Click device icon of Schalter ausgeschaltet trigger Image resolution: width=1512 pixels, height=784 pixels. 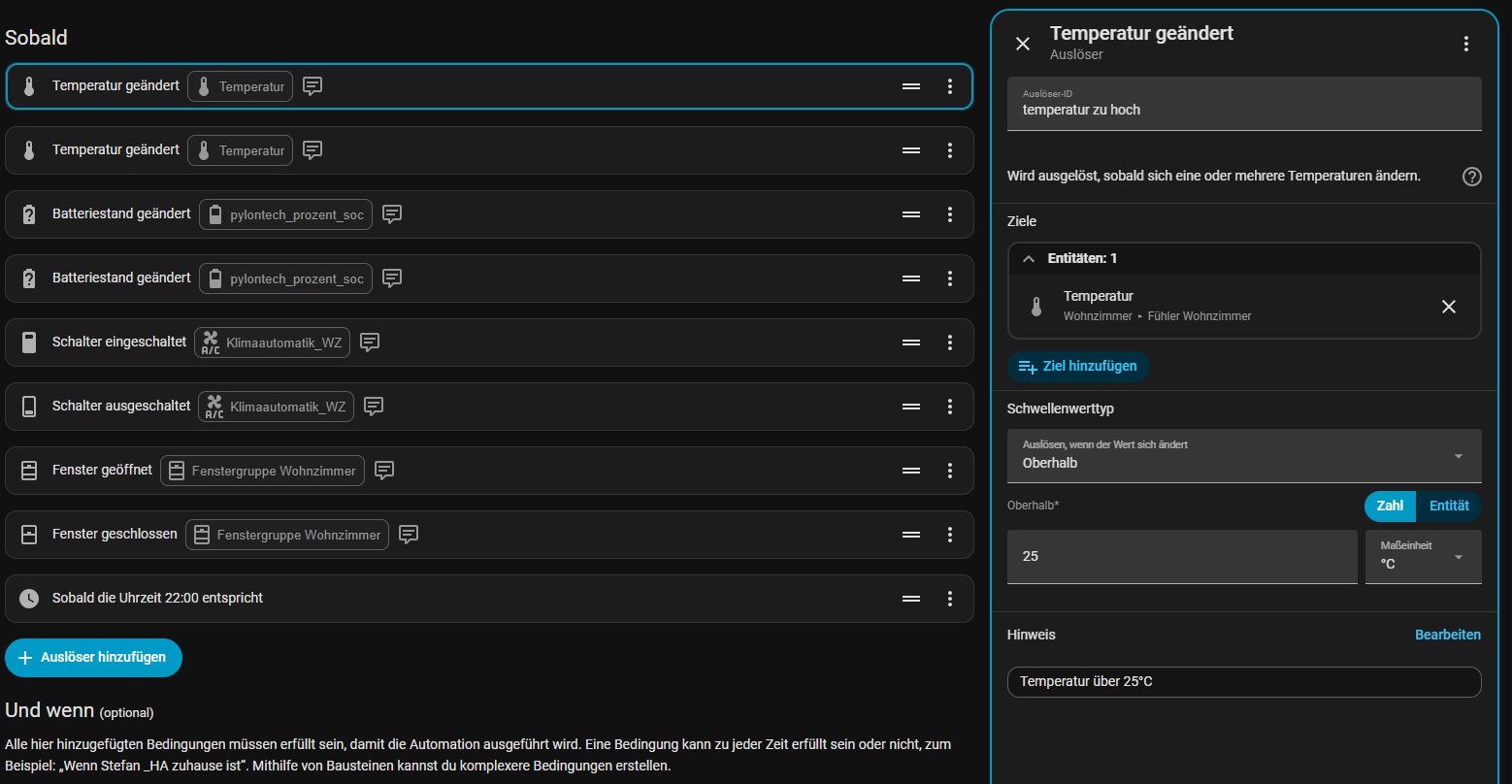pos(29,407)
